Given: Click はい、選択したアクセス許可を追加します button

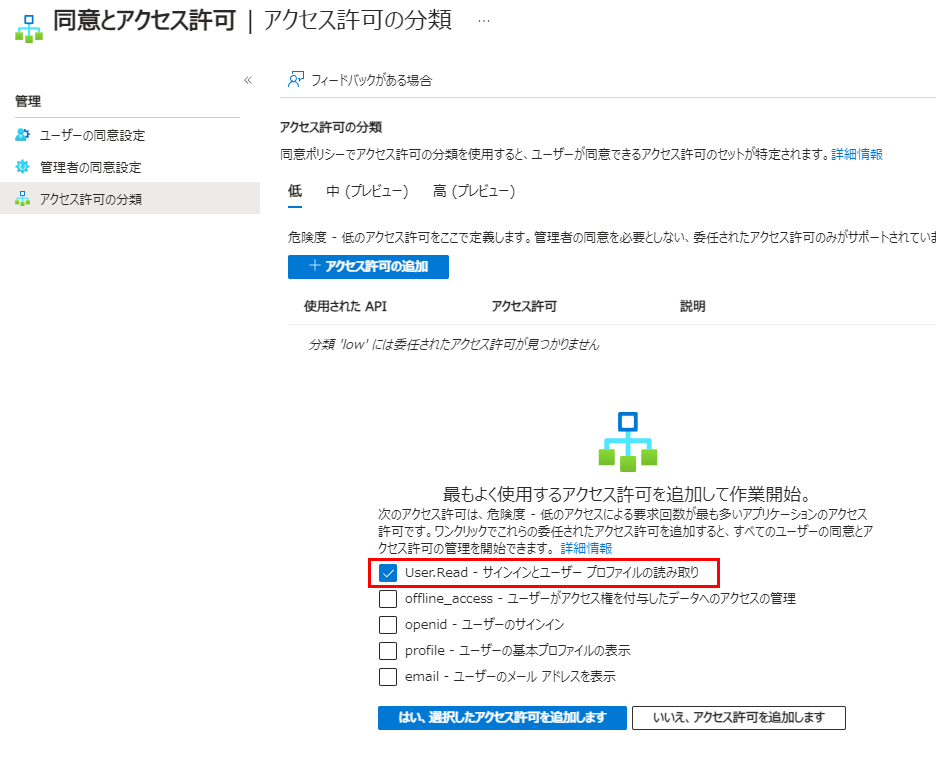Looking at the screenshot, I should click(x=502, y=718).
